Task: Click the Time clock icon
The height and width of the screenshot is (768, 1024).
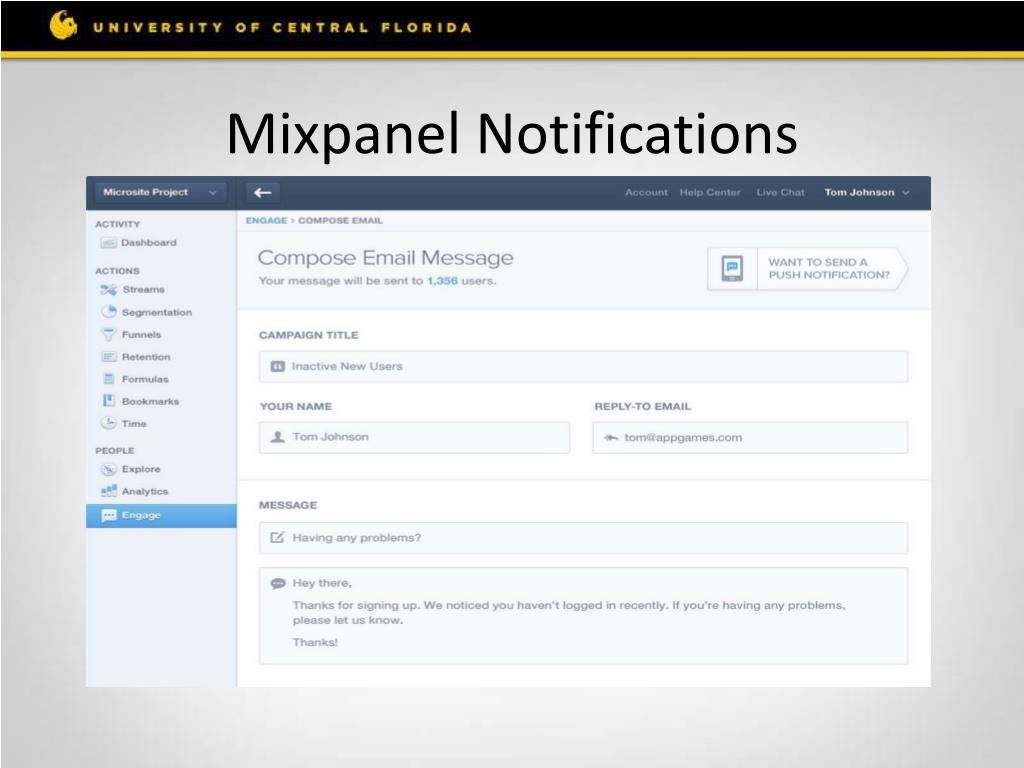Action: click(x=108, y=423)
